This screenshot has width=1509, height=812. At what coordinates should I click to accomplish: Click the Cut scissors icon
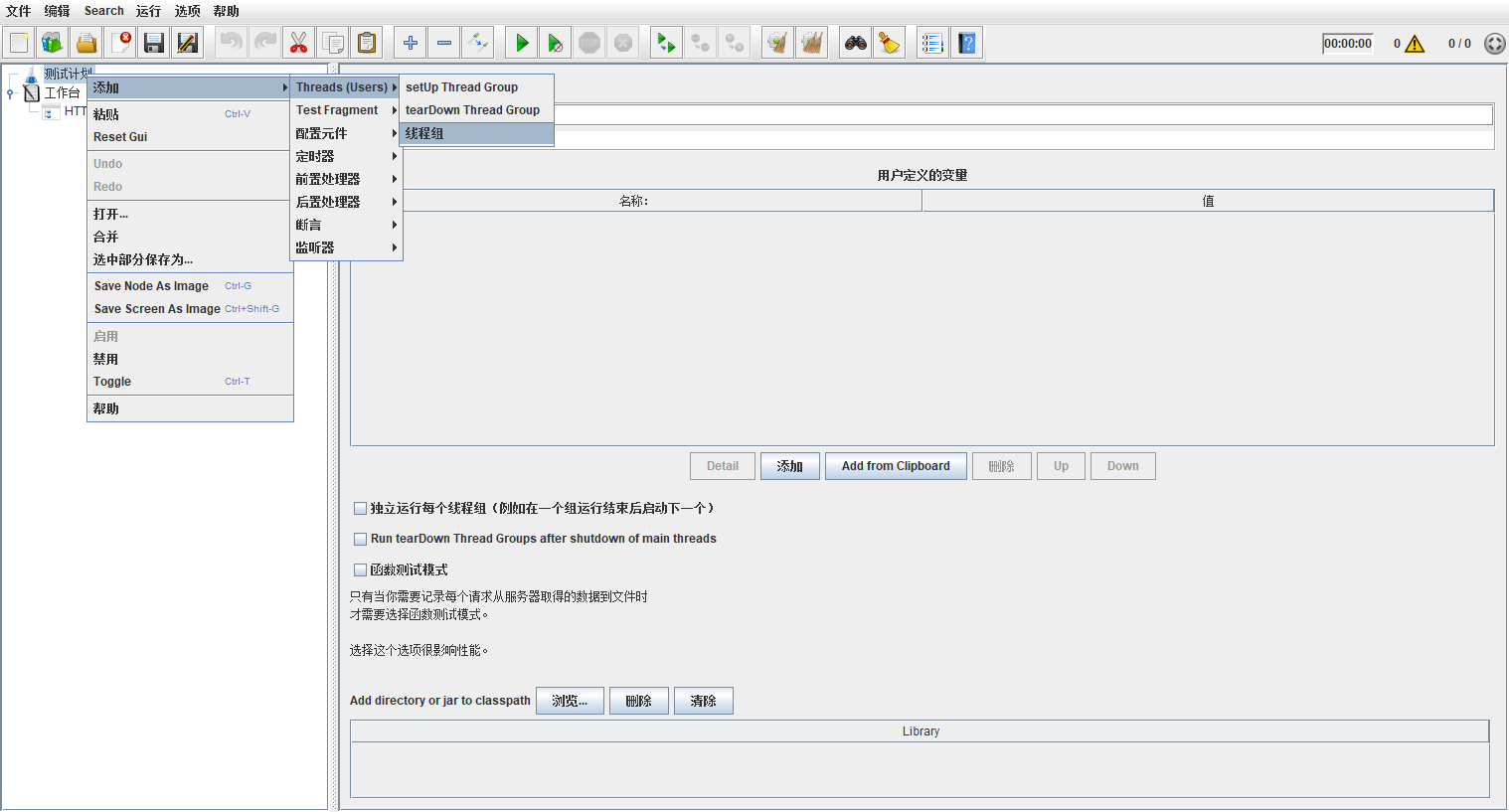(x=297, y=42)
